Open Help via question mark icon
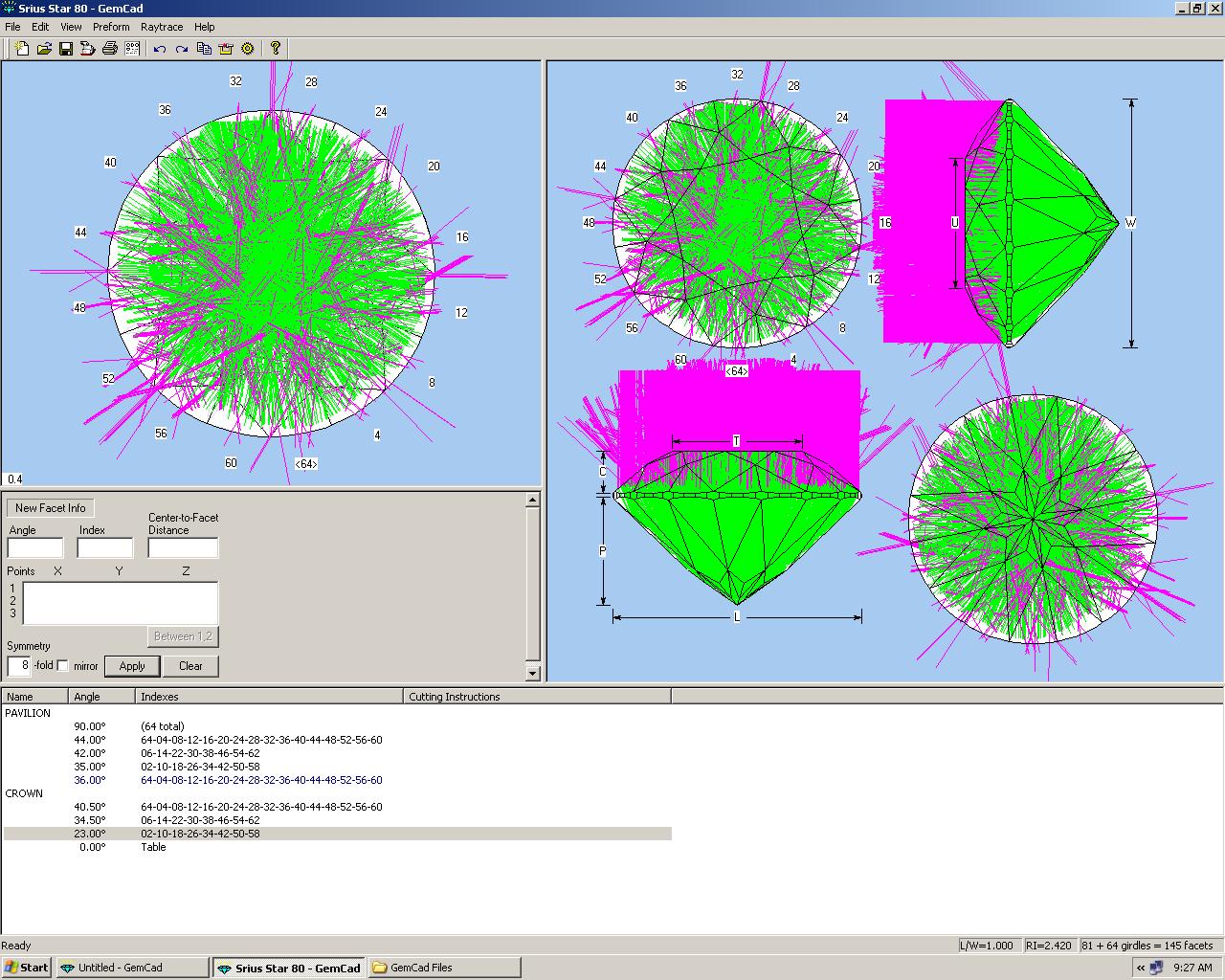Screen dimensions: 1225x980 point(276,48)
